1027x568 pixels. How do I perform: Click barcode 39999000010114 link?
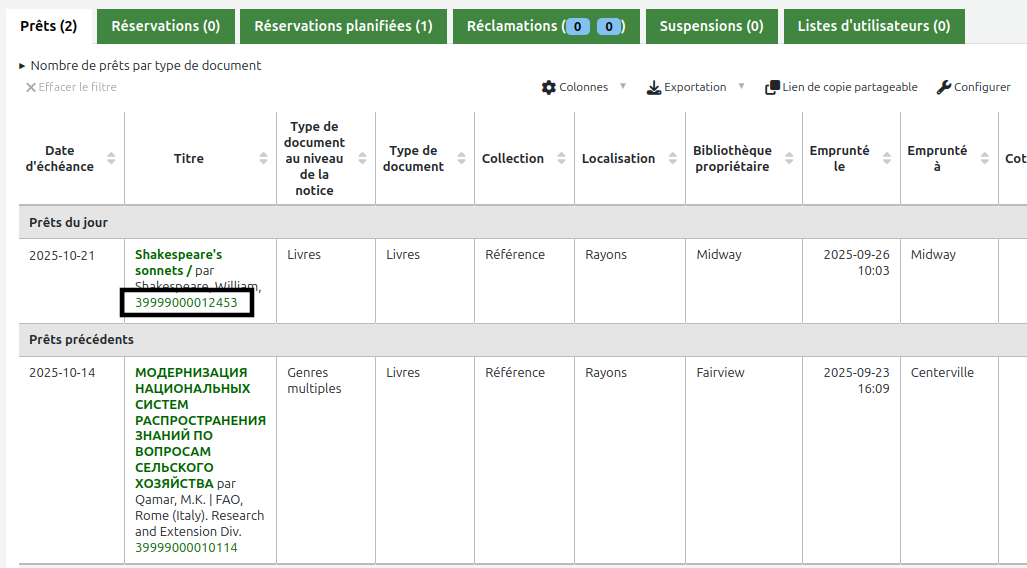(x=186, y=548)
